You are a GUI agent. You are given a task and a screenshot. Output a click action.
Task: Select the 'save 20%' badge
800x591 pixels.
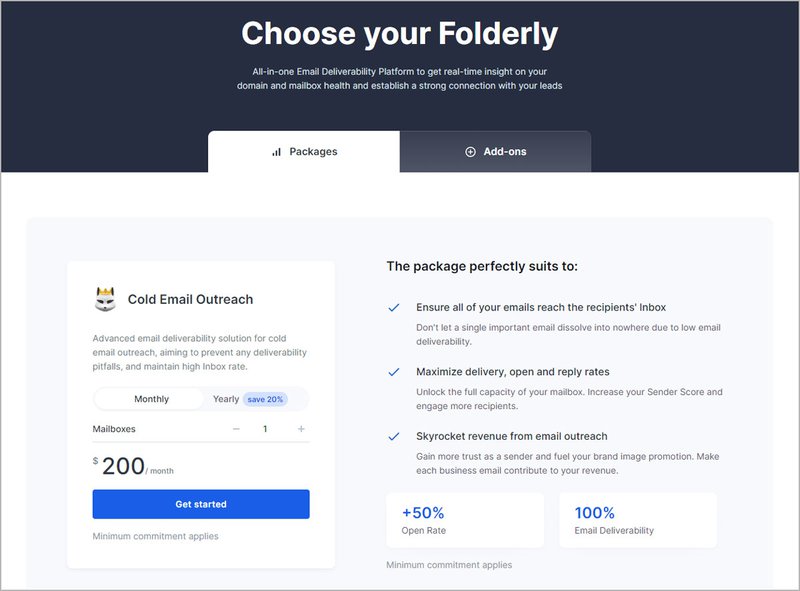[264, 398]
